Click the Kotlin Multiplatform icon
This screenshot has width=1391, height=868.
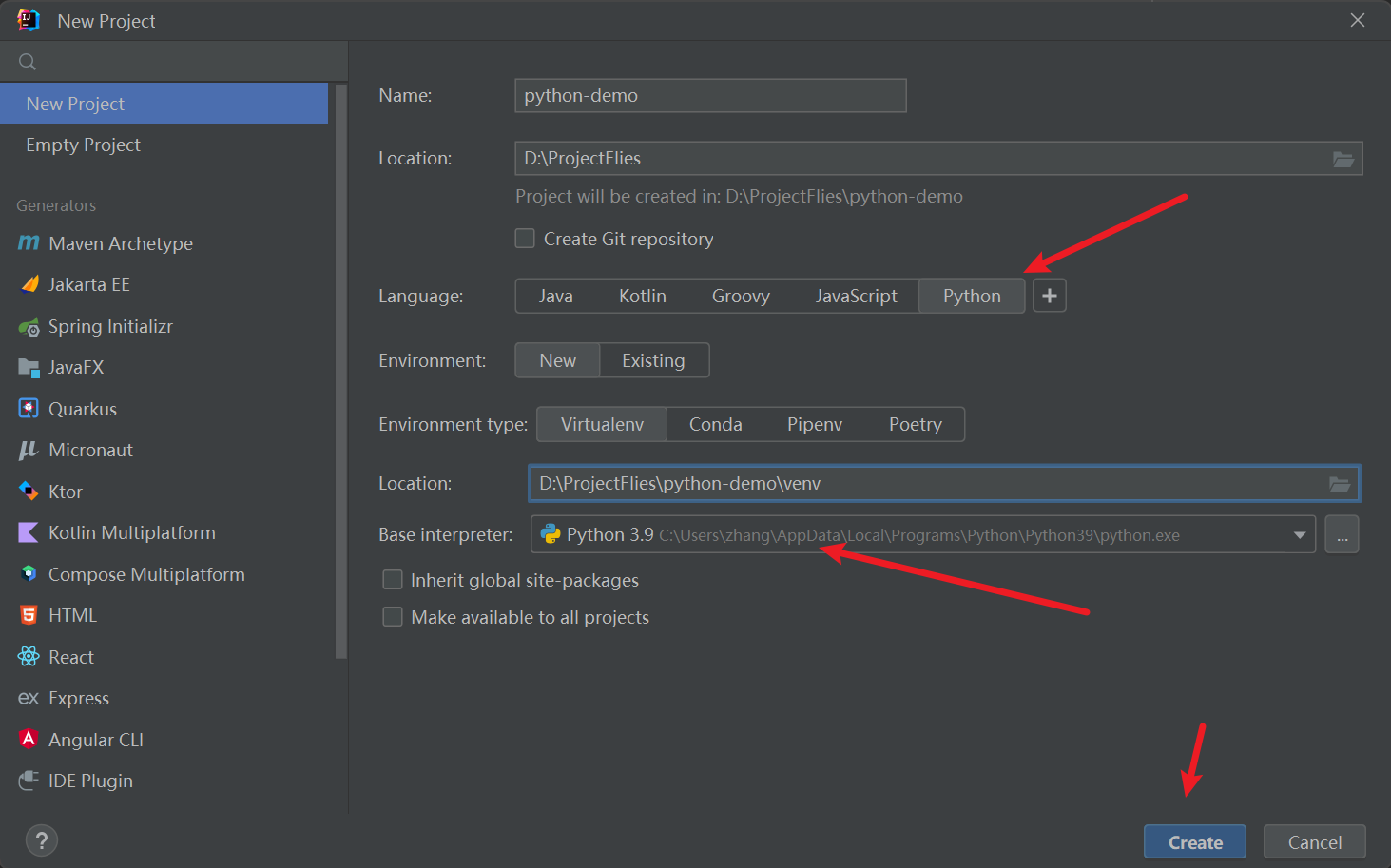coord(29,532)
